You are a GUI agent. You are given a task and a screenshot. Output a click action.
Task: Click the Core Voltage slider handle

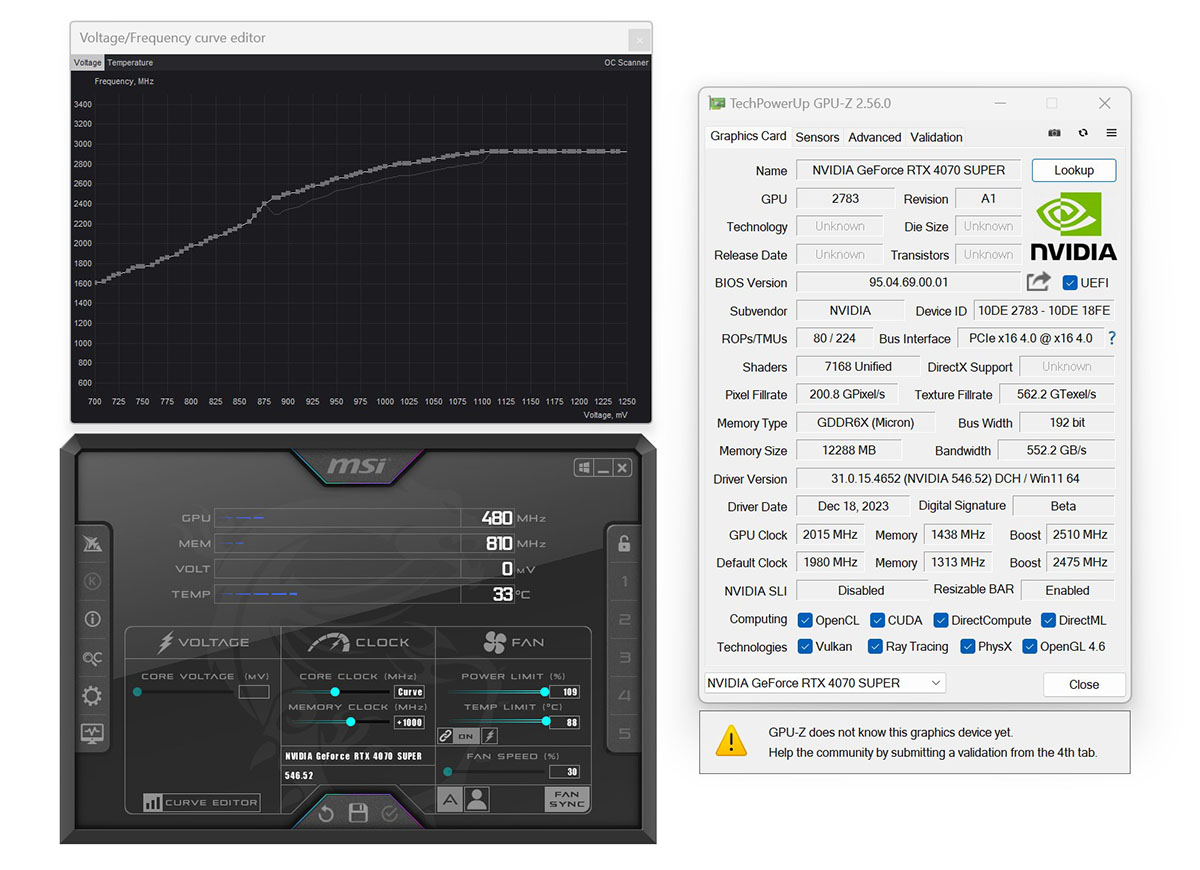click(x=137, y=691)
